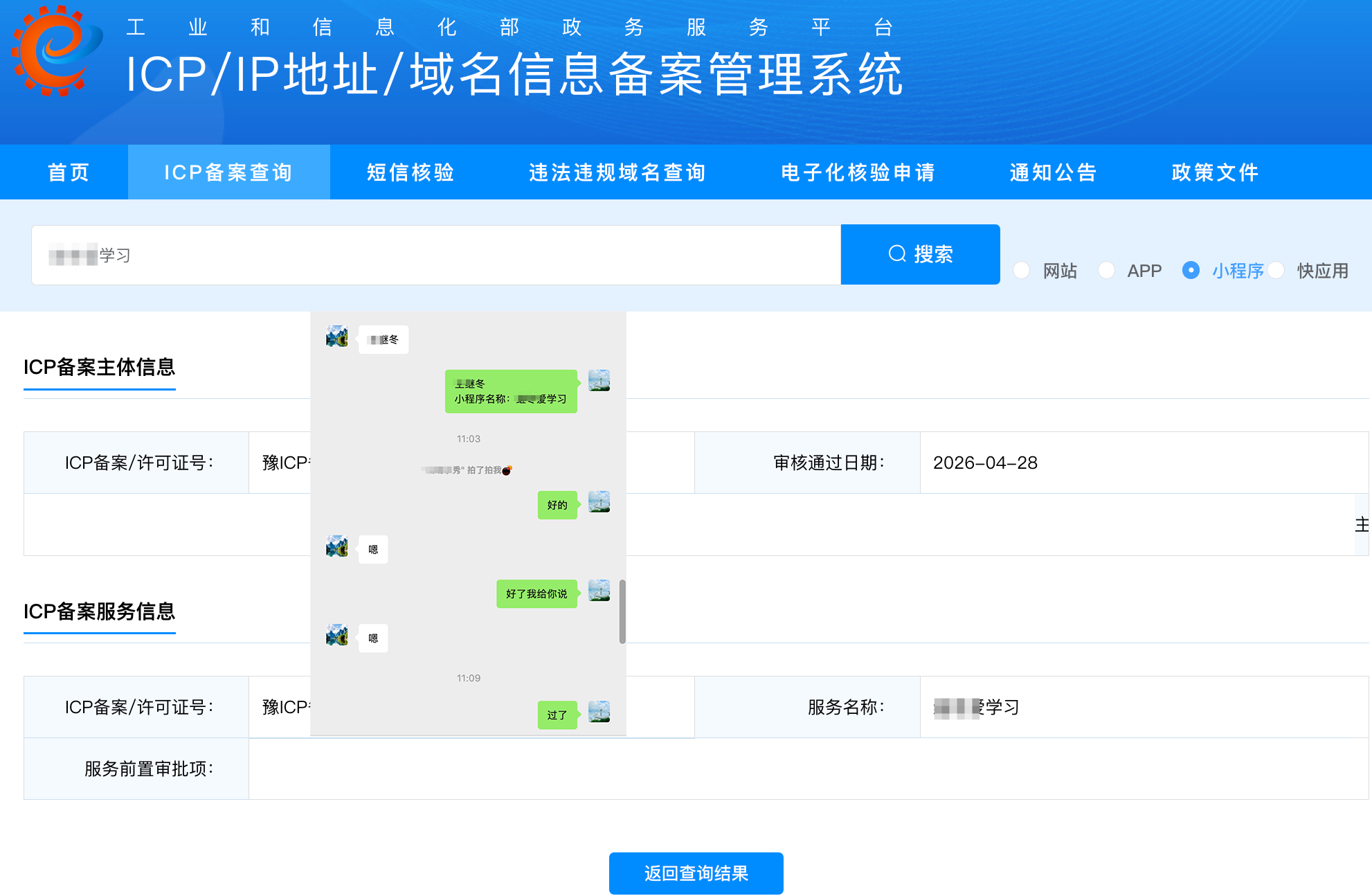Click the 小程序名称 green message bubble
The image size is (1372, 896).
click(x=511, y=391)
